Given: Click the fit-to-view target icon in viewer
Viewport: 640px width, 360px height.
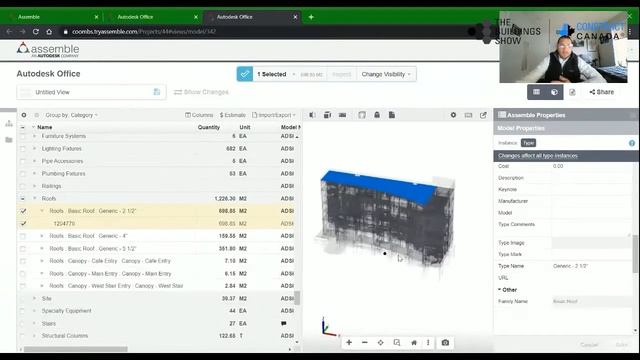Looking at the screenshot, I should (380, 342).
